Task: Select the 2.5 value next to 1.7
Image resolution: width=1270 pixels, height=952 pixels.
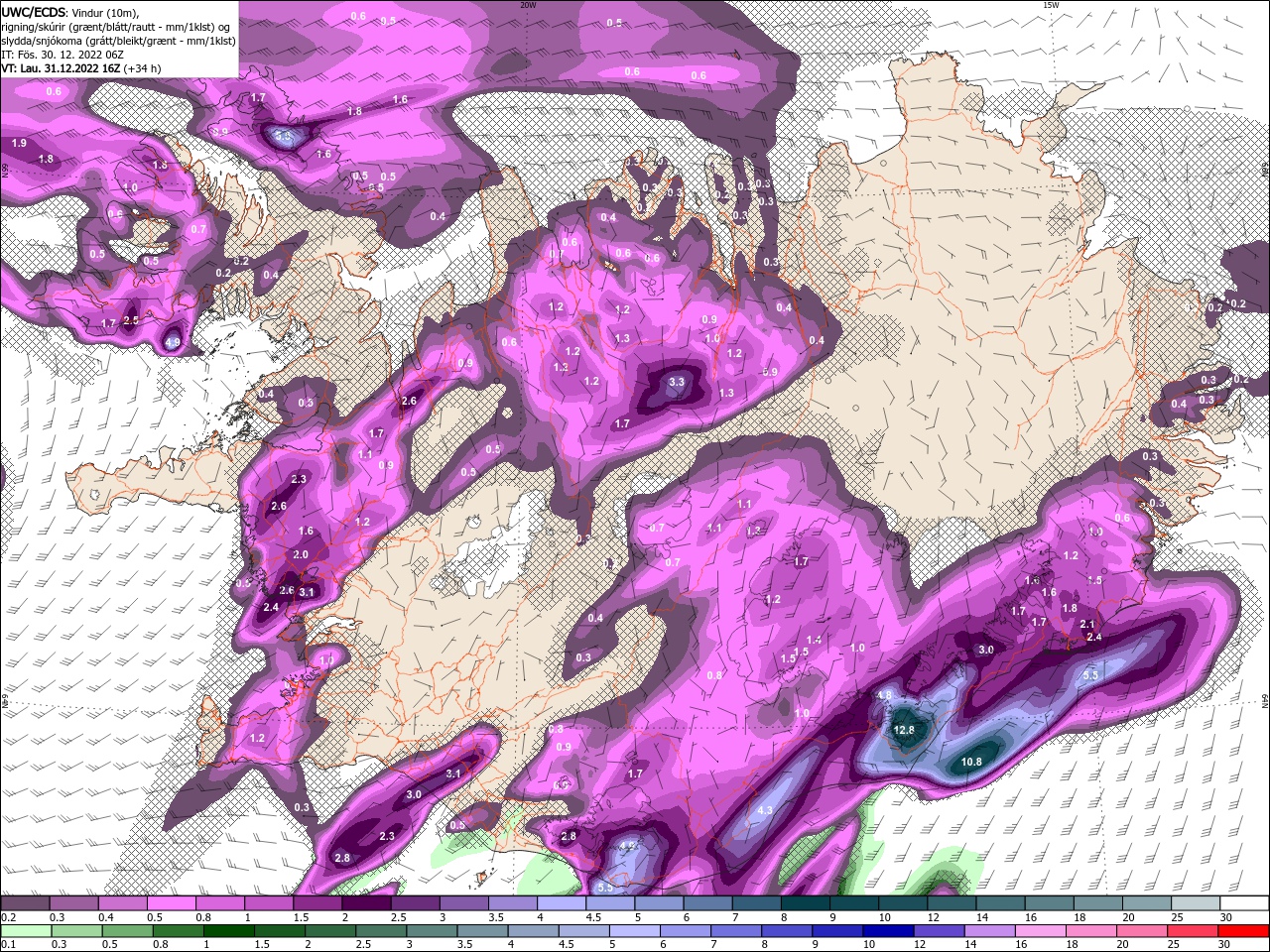Action: tap(131, 320)
